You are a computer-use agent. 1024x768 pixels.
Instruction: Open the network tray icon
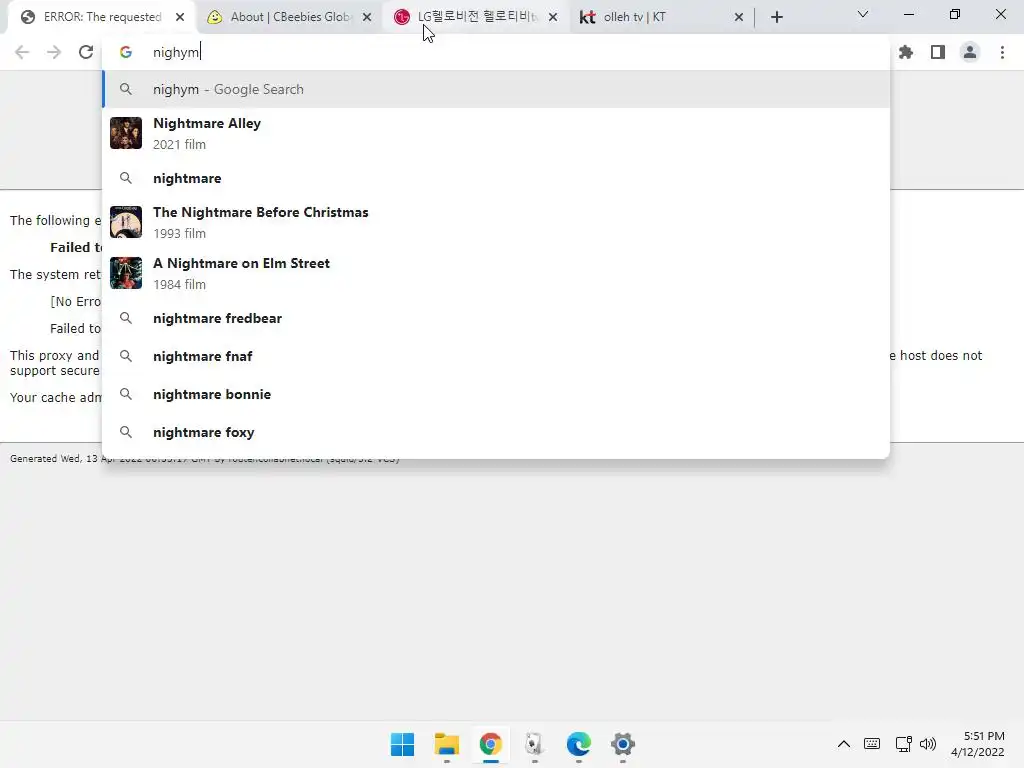tap(904, 744)
